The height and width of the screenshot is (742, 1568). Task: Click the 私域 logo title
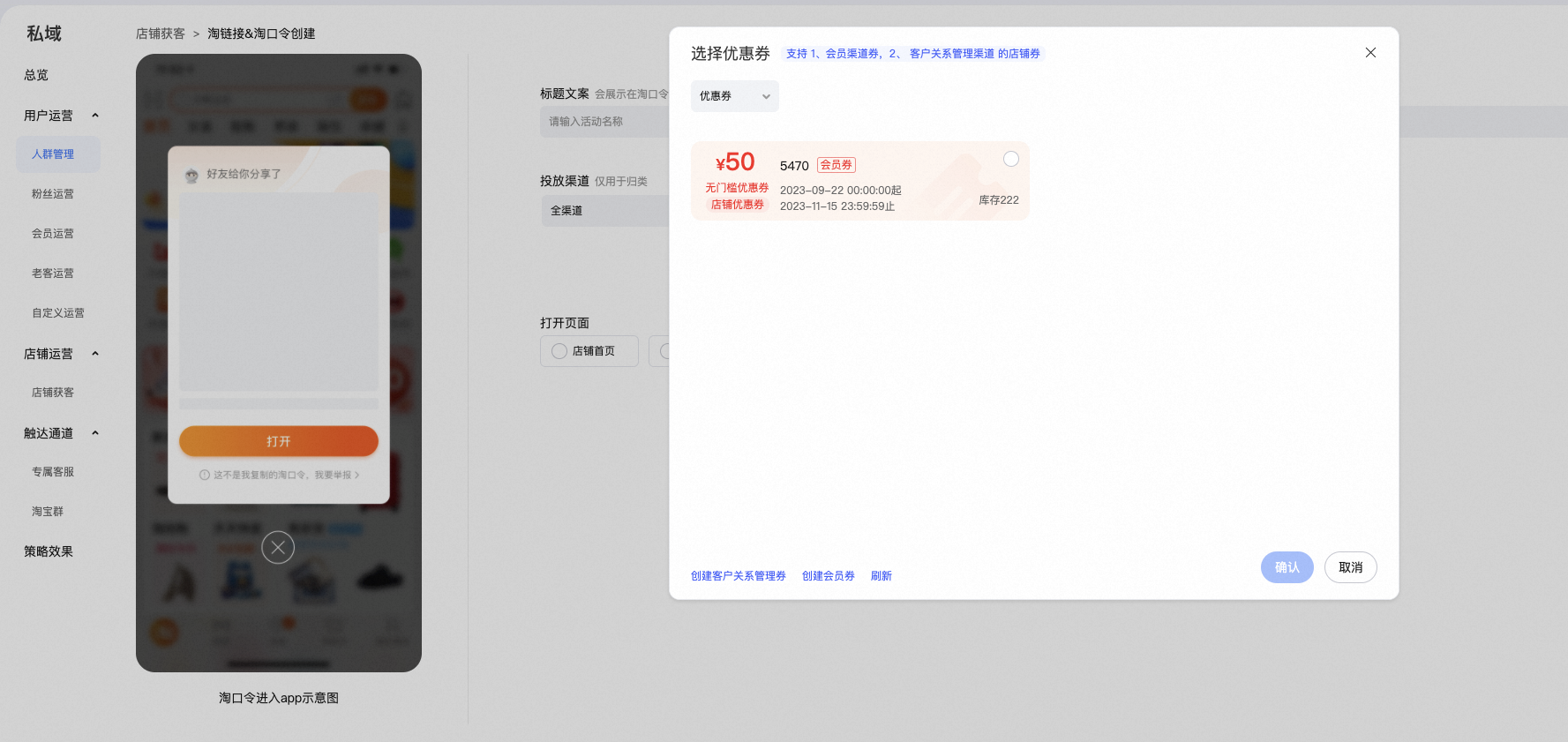click(x=44, y=34)
